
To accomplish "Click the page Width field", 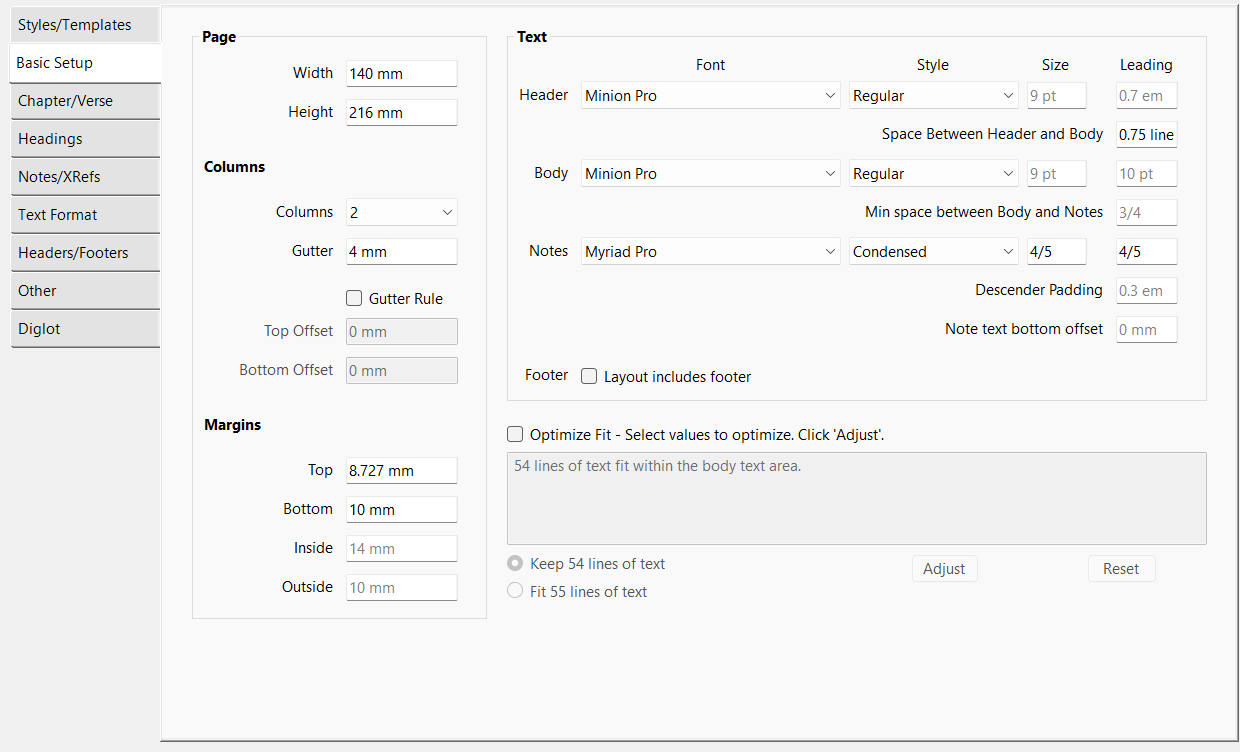I will coord(401,74).
